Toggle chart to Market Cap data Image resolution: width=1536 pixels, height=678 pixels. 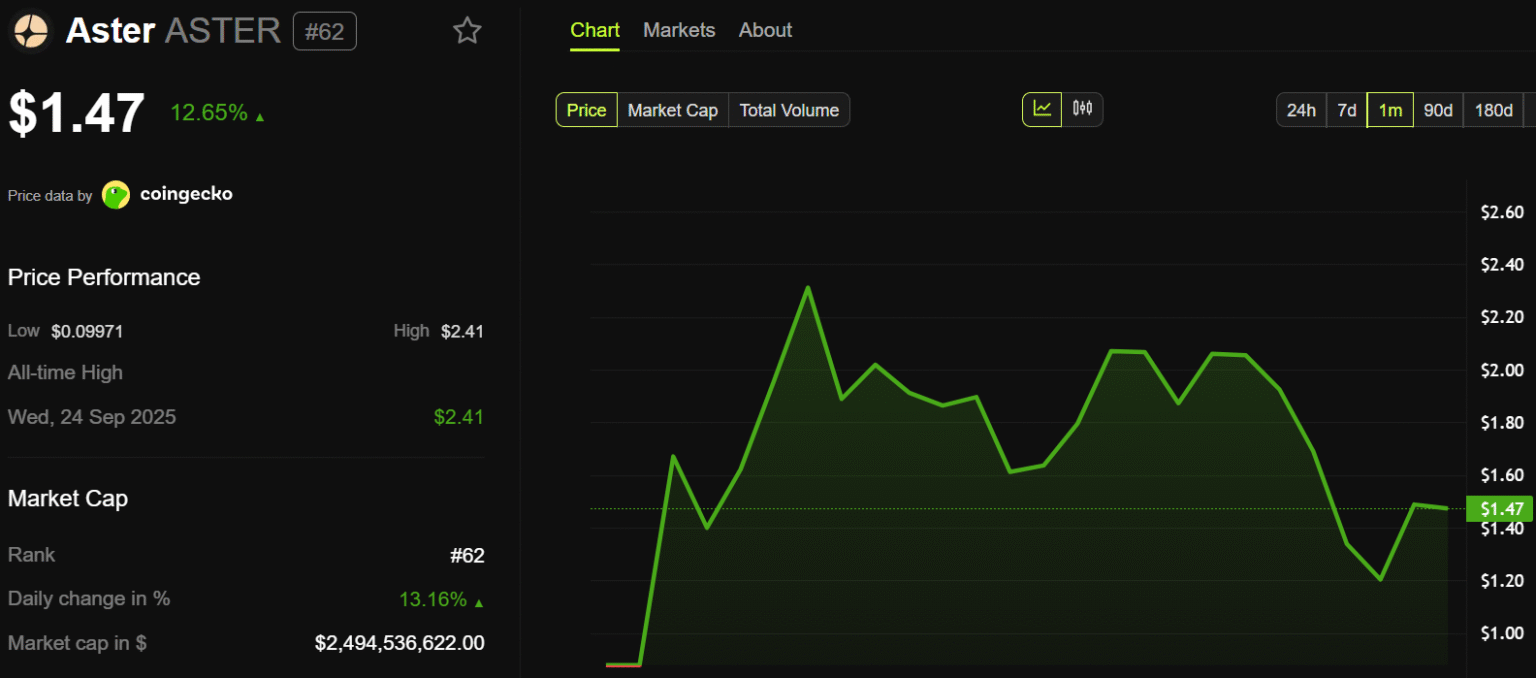[672, 110]
